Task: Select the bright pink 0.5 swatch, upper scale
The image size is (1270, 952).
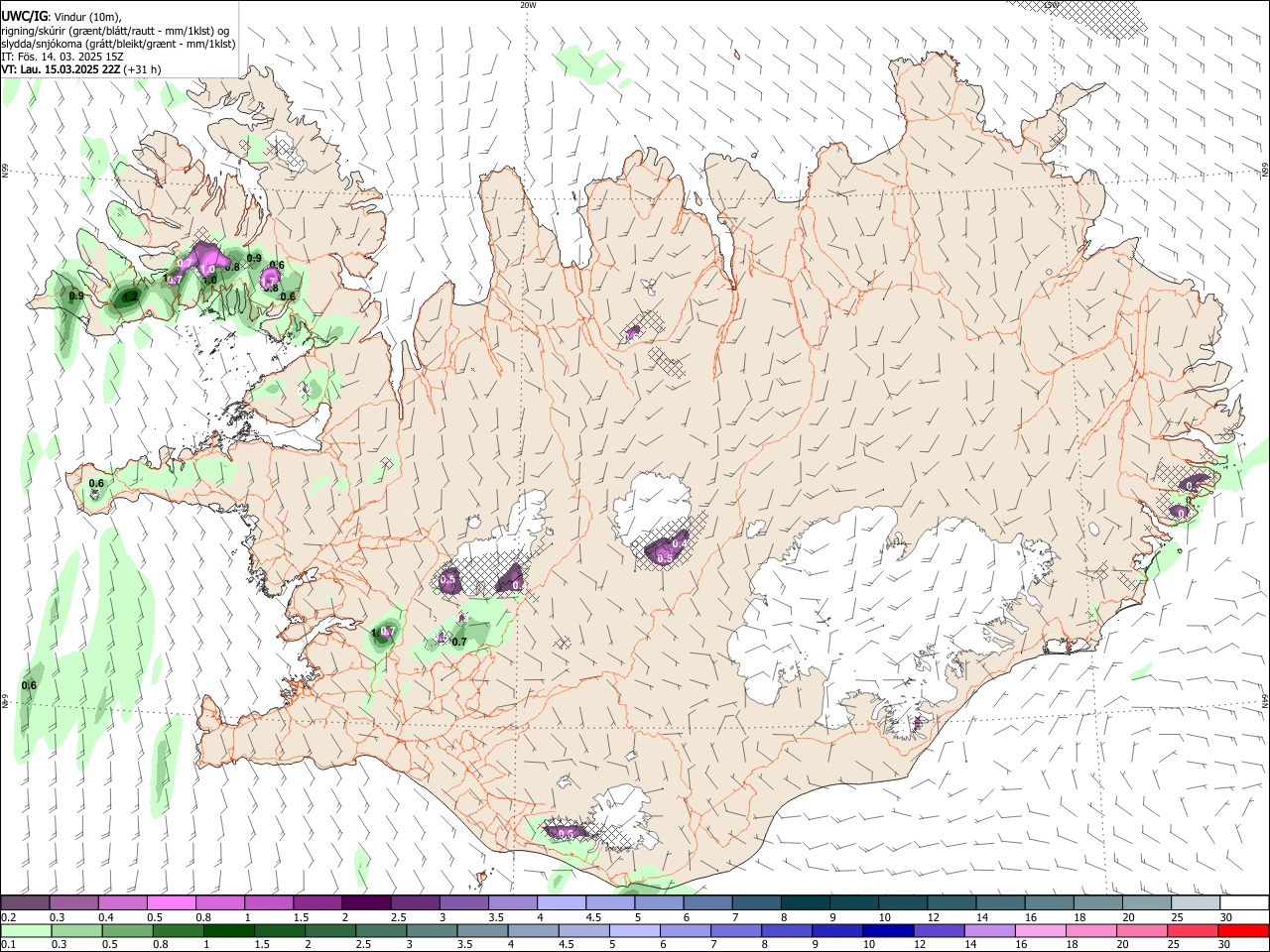Action: pos(172,903)
